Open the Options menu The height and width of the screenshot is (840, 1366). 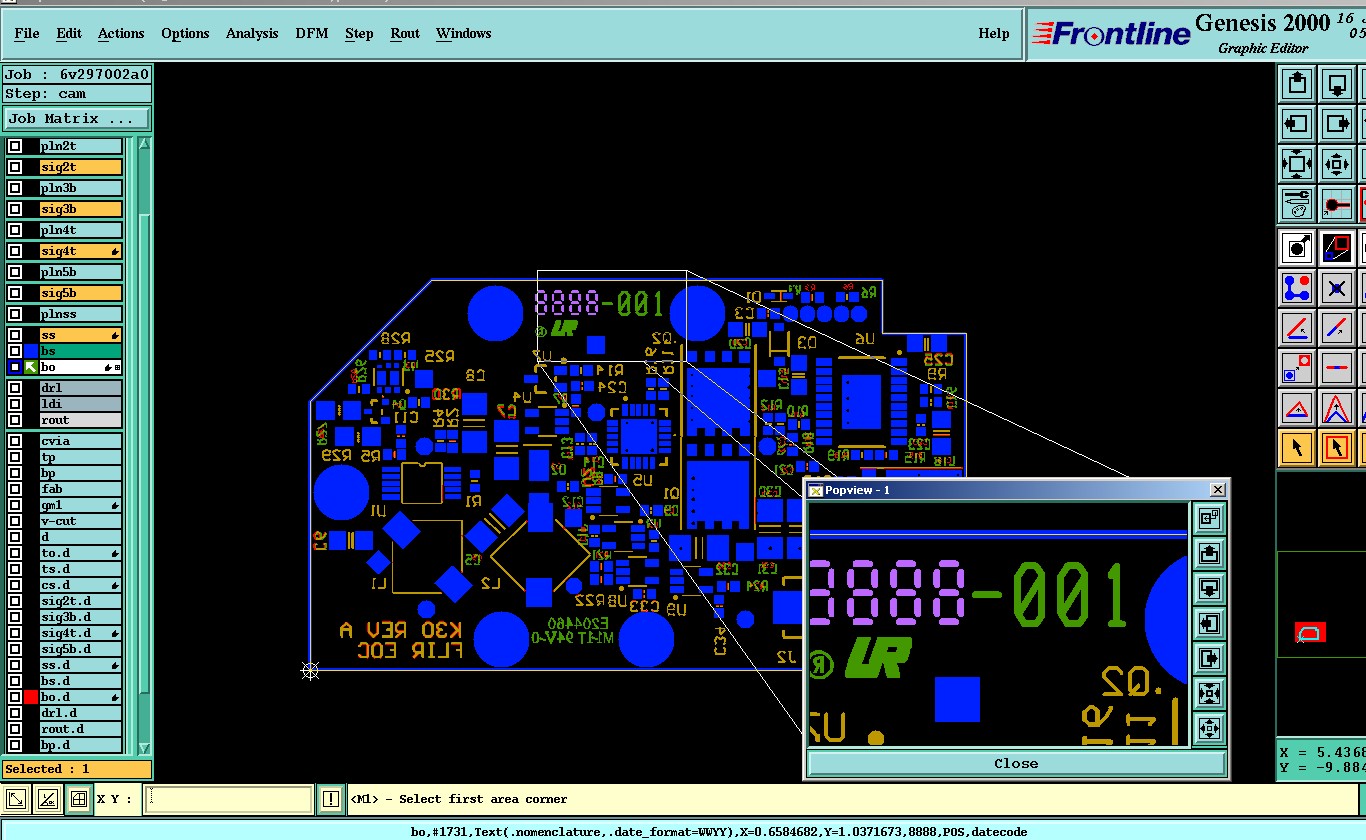click(185, 33)
